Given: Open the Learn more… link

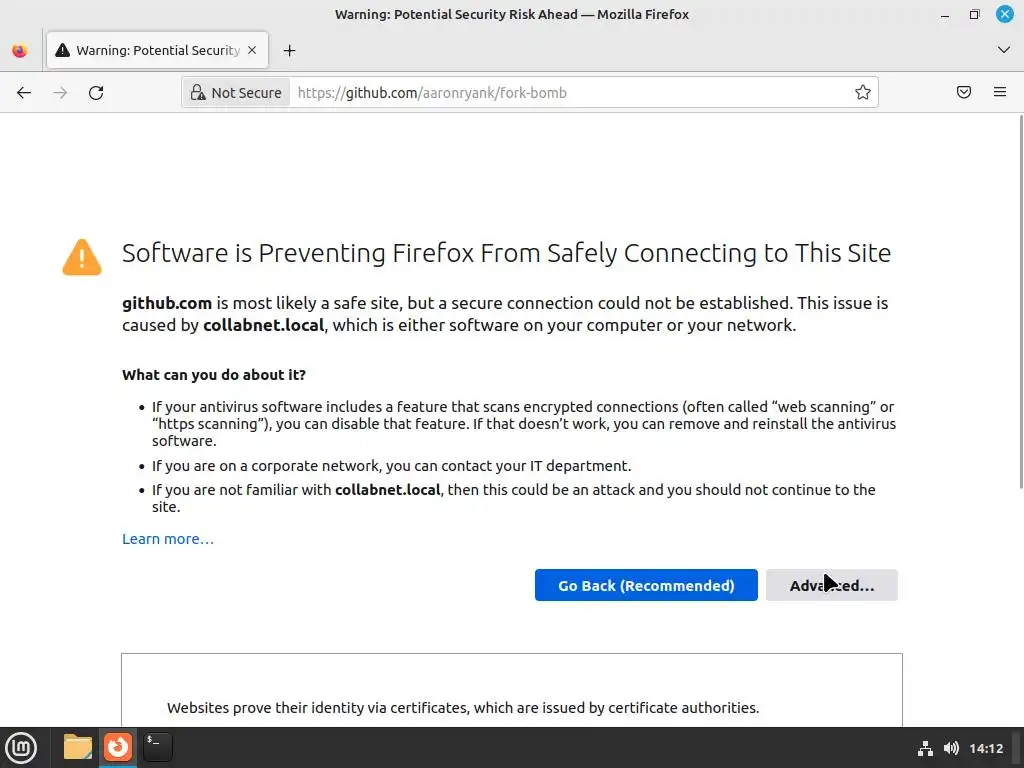Looking at the screenshot, I should tap(168, 539).
